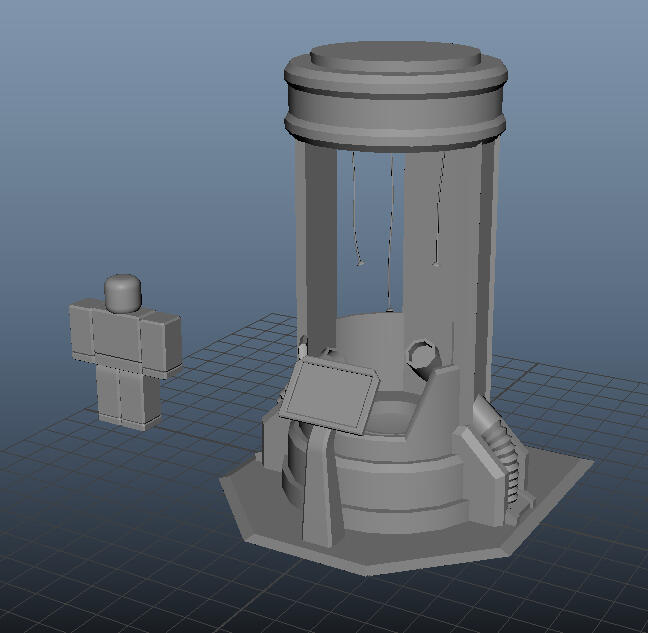Click the octagonal porthole ring

point(423,356)
